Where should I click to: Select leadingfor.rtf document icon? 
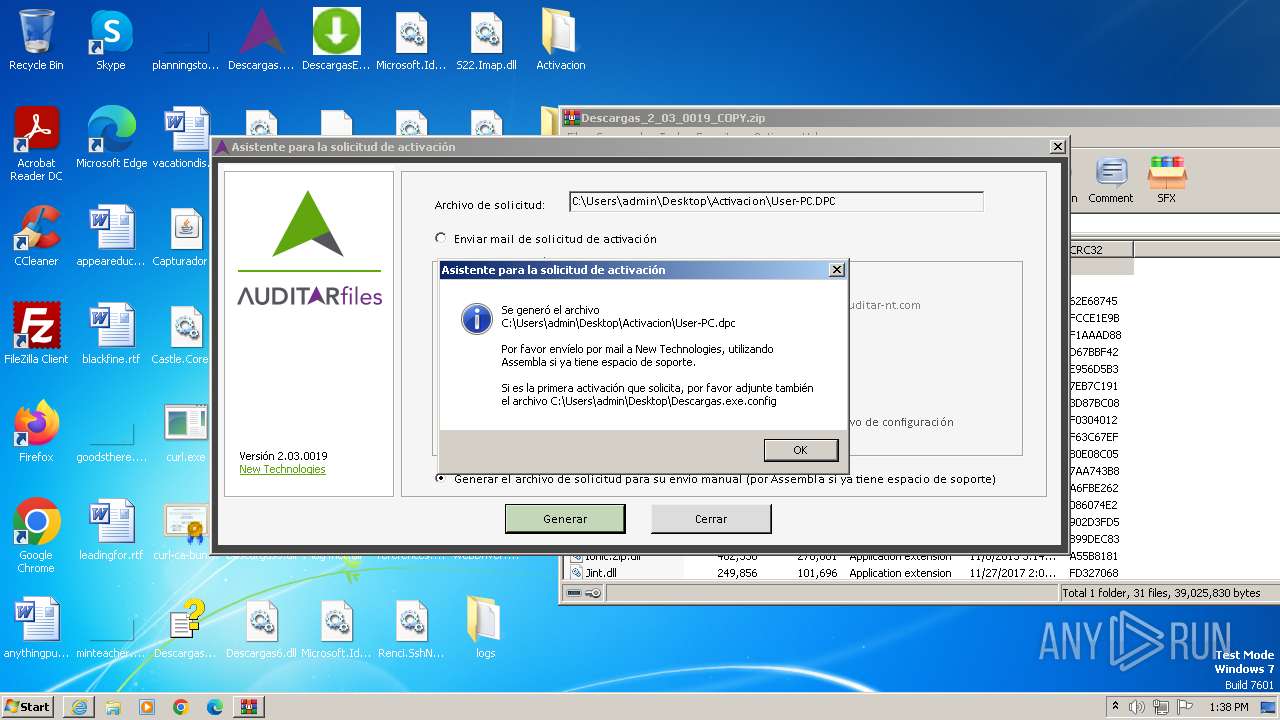111,530
